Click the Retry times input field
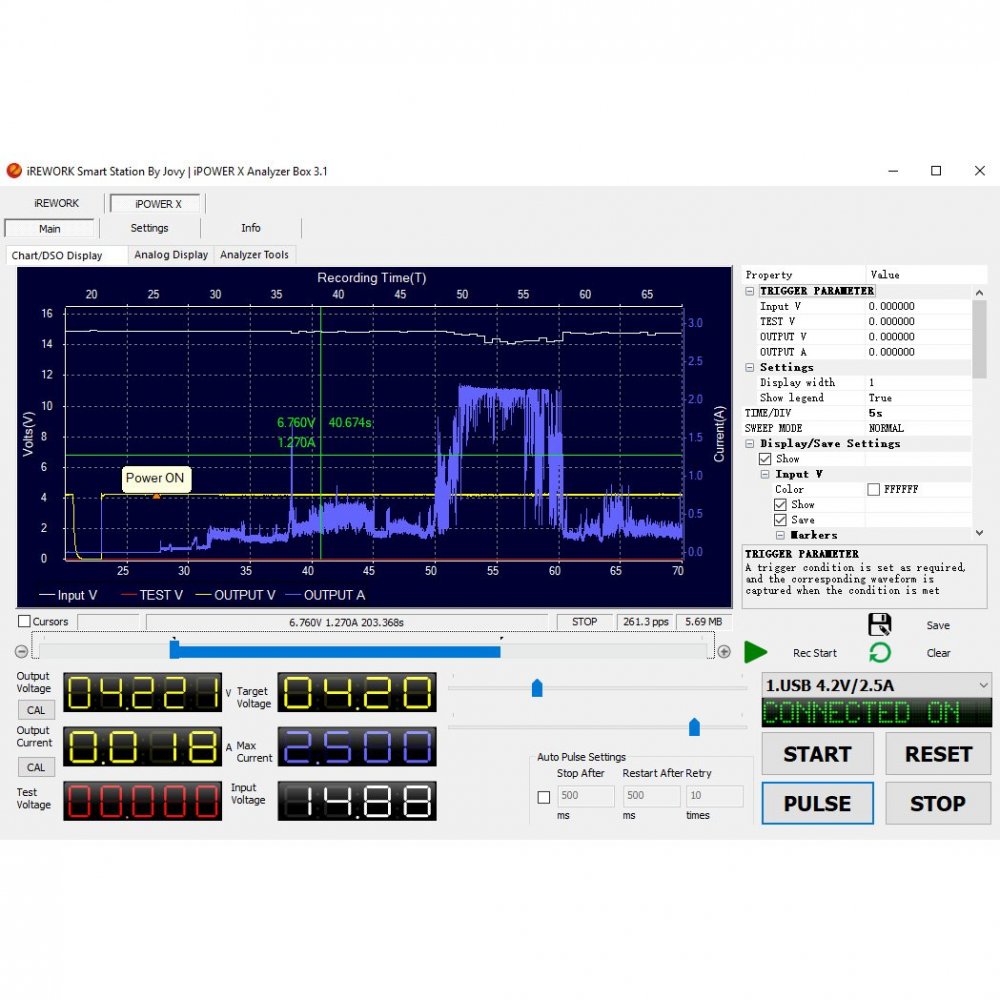 [x=714, y=795]
